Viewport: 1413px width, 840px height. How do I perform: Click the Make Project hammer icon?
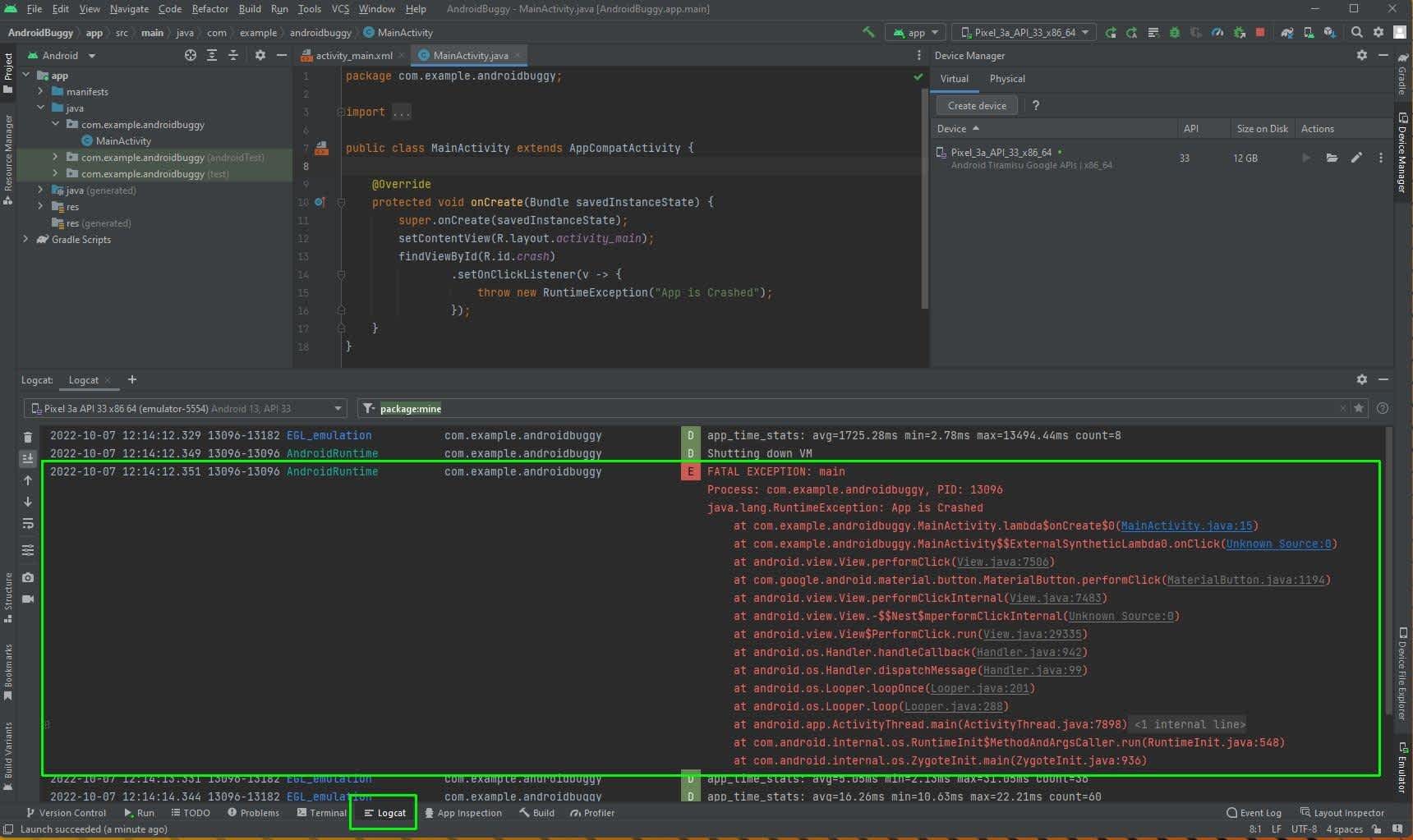(x=868, y=32)
